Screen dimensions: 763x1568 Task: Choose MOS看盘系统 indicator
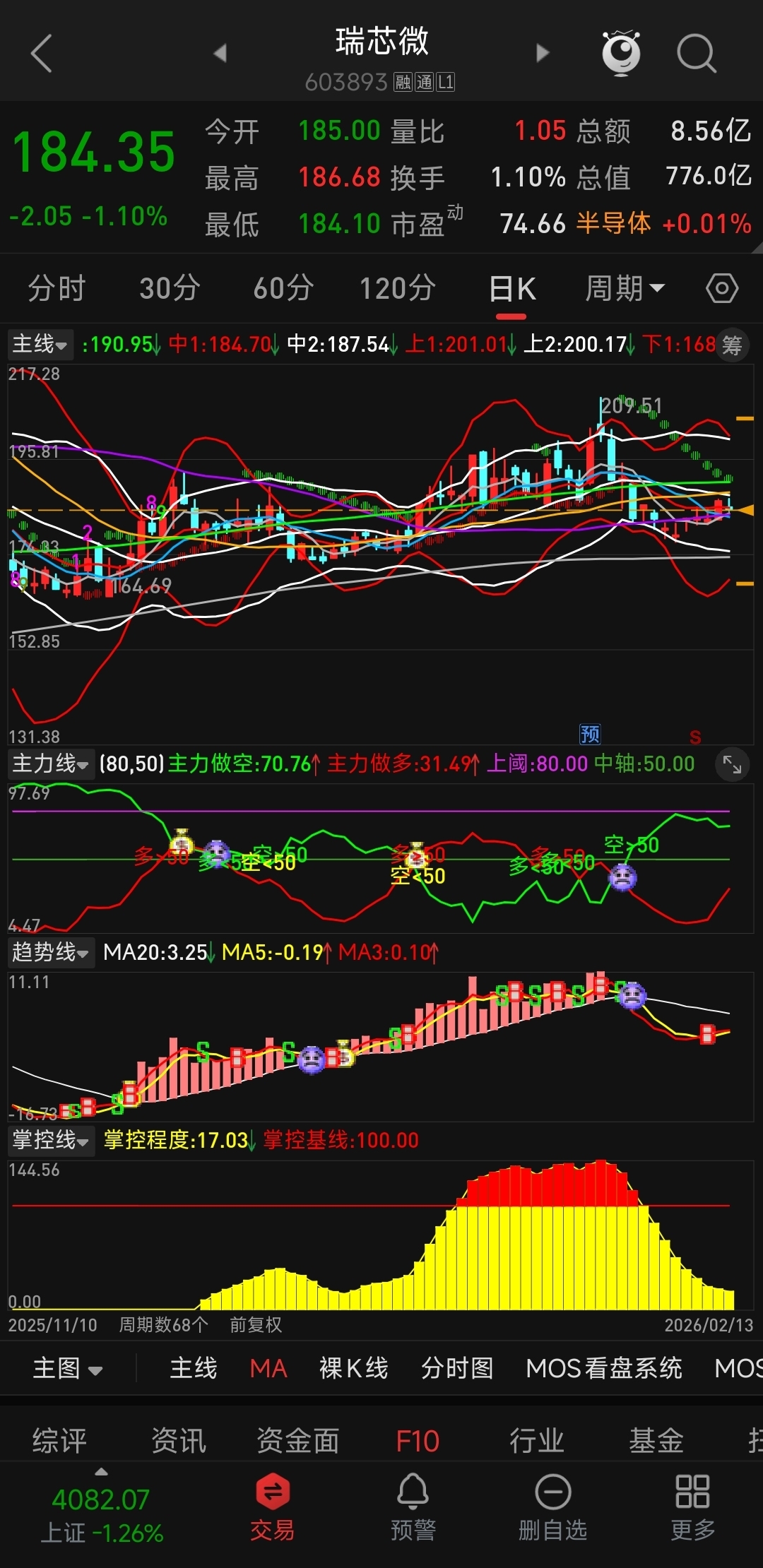pyautogui.click(x=604, y=1369)
